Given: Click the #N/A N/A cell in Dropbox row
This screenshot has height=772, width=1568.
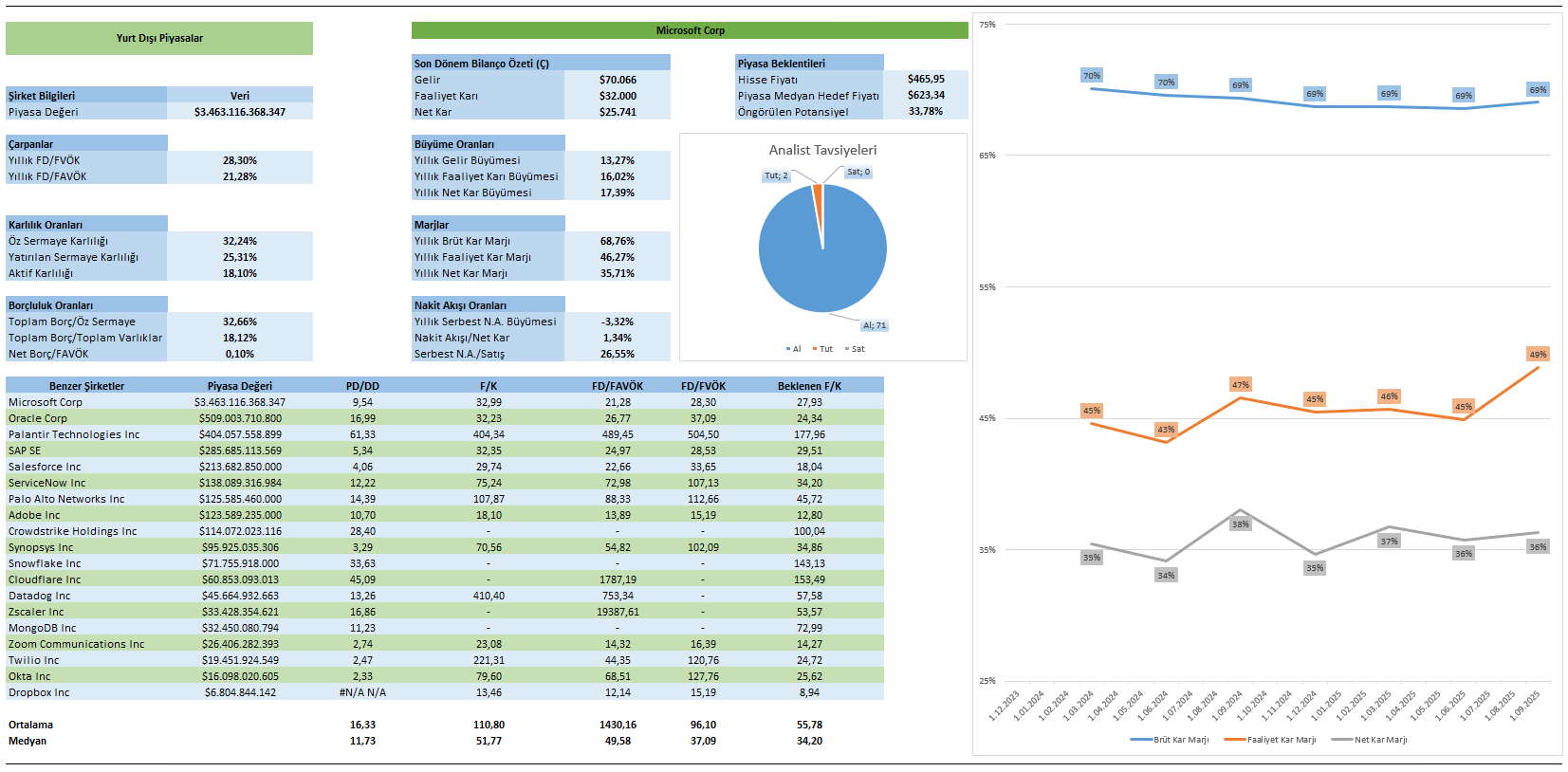Looking at the screenshot, I should 362,692.
